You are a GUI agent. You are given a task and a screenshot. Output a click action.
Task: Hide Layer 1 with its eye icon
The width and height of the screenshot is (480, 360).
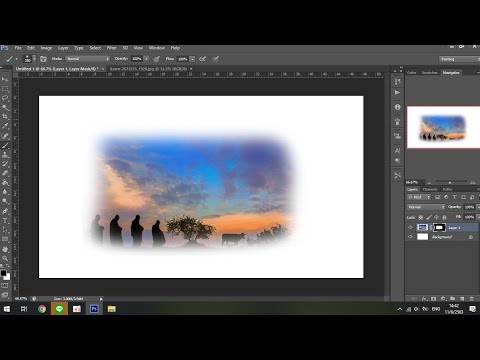tap(410, 227)
